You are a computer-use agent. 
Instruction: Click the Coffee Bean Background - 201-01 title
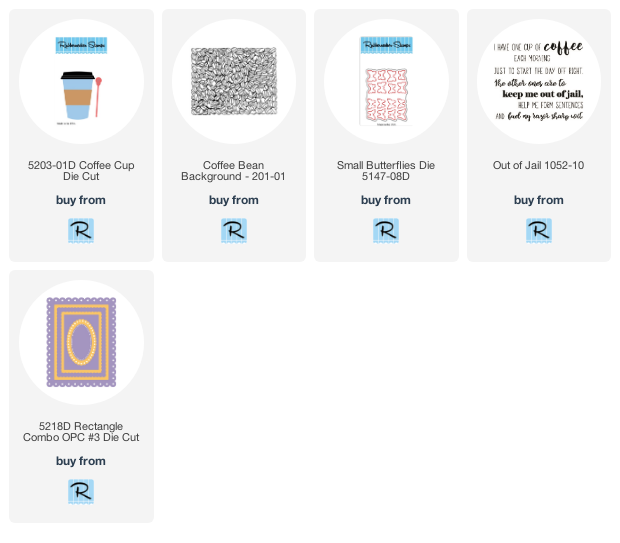[233, 170]
